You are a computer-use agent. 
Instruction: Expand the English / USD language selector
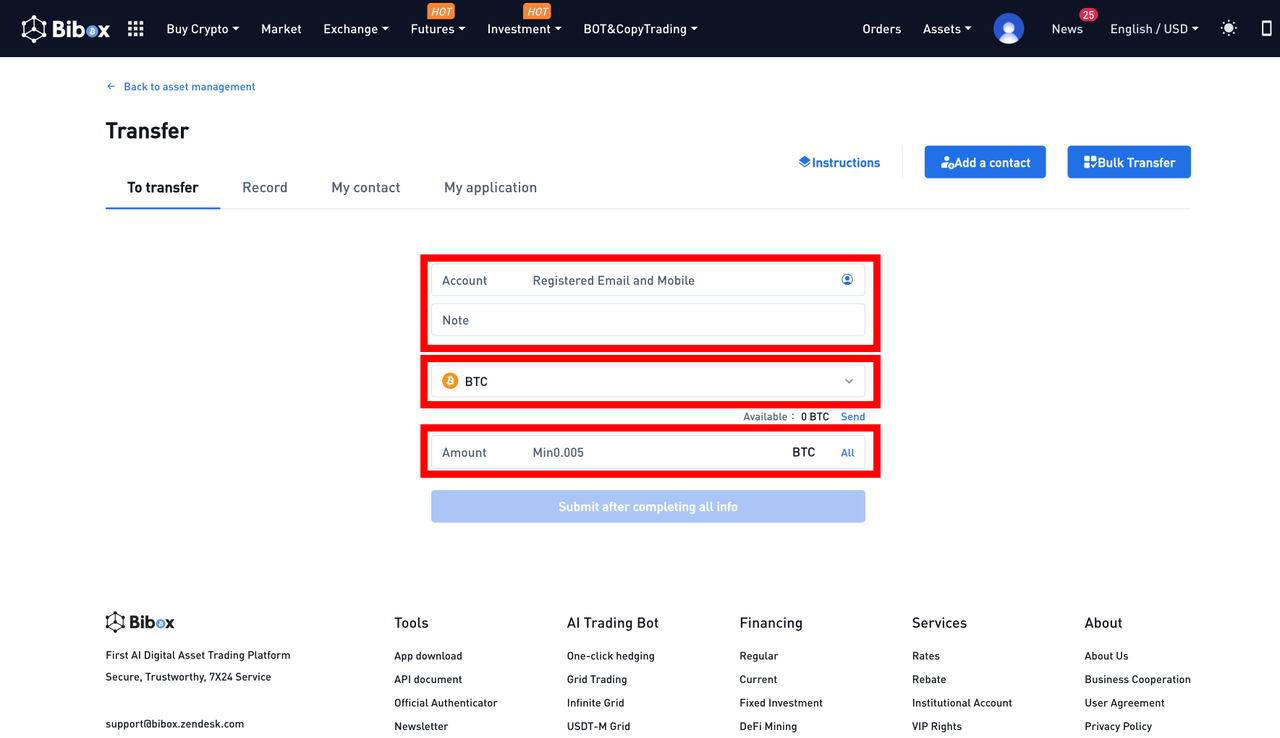(1153, 29)
